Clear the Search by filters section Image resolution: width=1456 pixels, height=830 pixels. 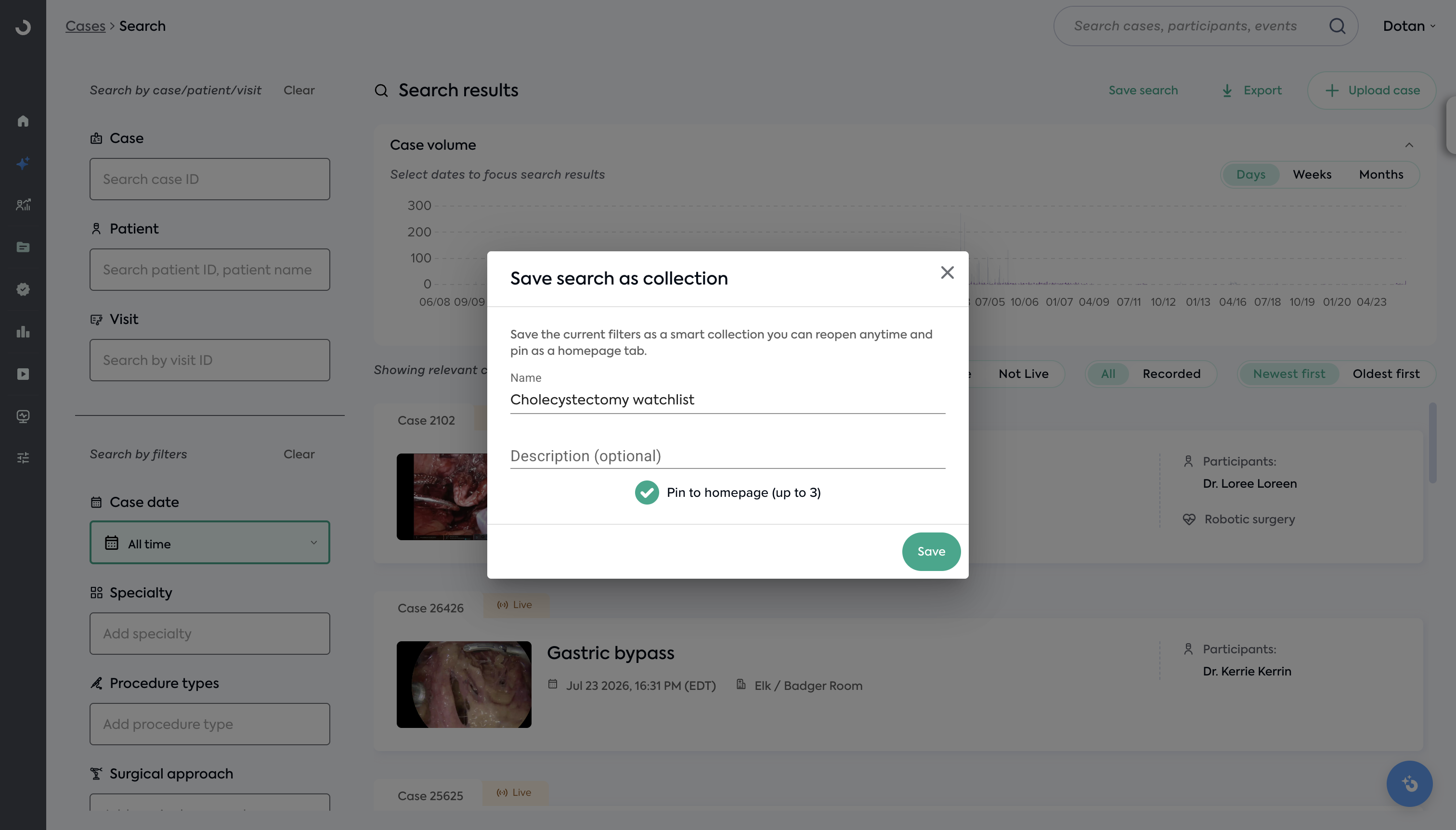click(299, 454)
